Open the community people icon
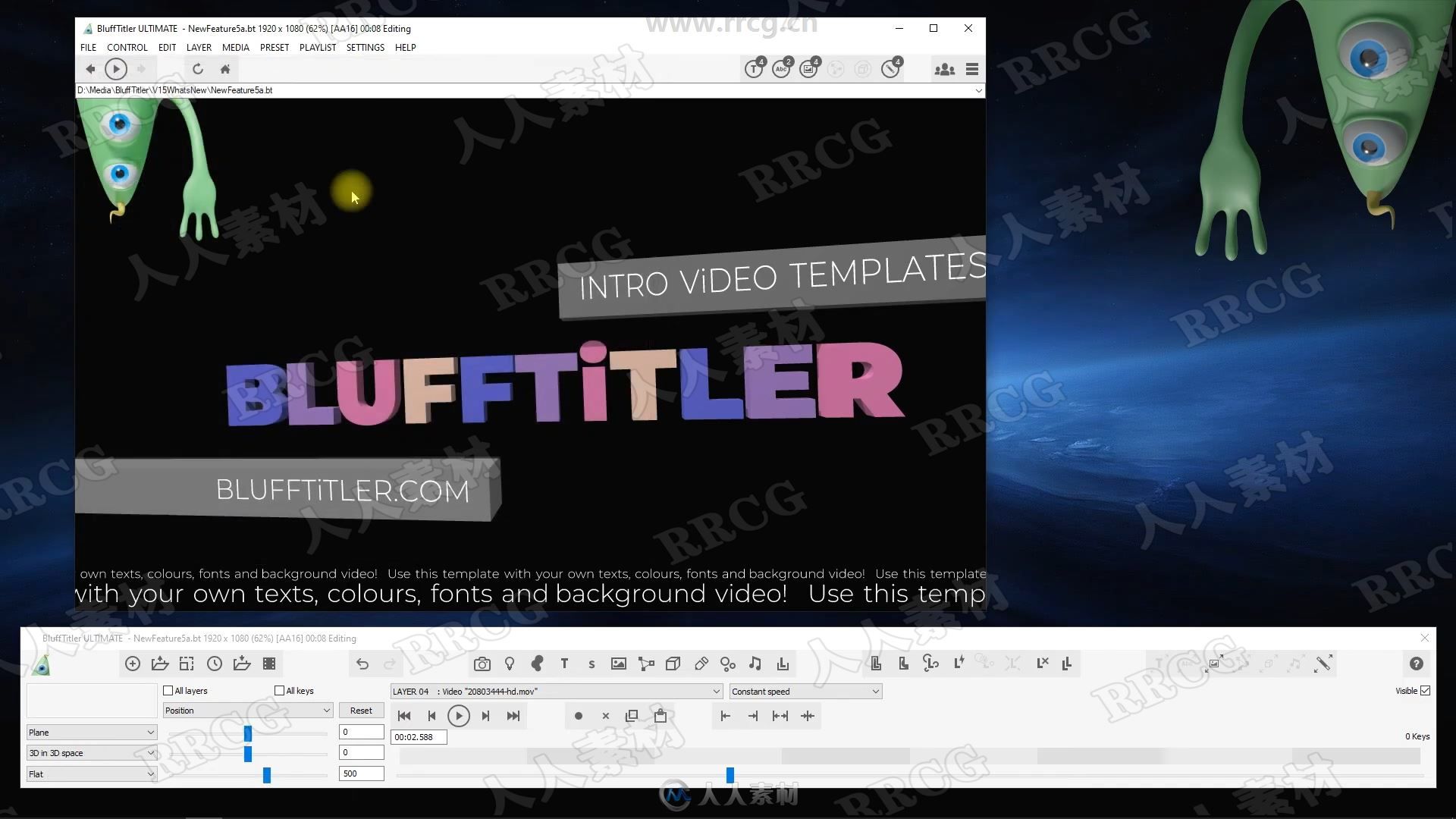The image size is (1456, 819). click(944, 70)
